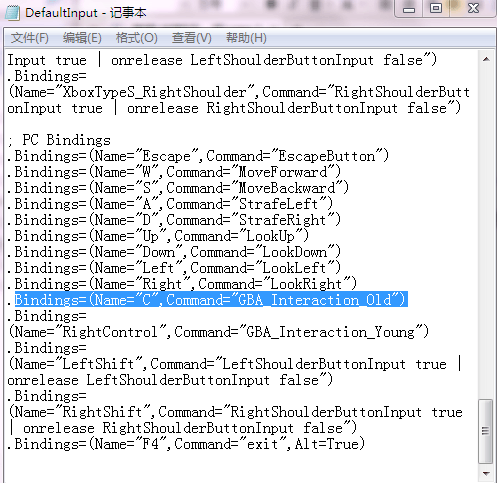The width and height of the screenshot is (497, 483).
Task: Click the Notepad document icon in title bar
Action: (x=12, y=13)
